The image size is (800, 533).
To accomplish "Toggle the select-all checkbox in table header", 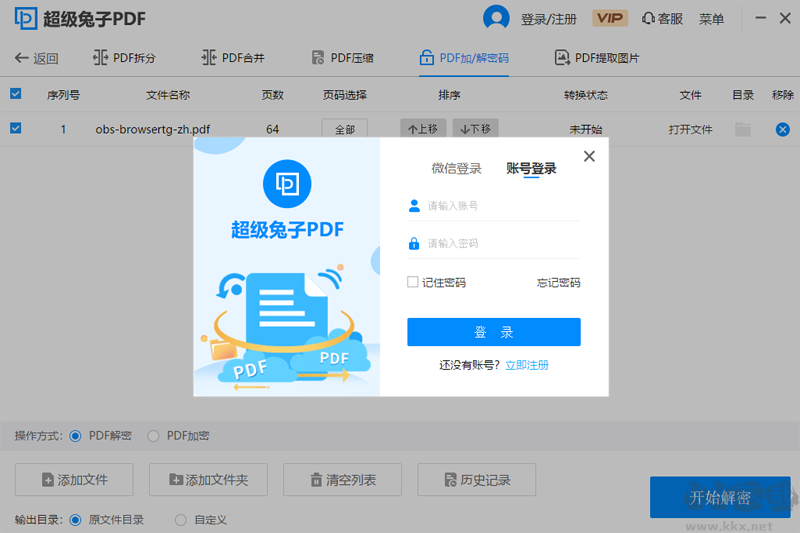I will [x=16, y=94].
